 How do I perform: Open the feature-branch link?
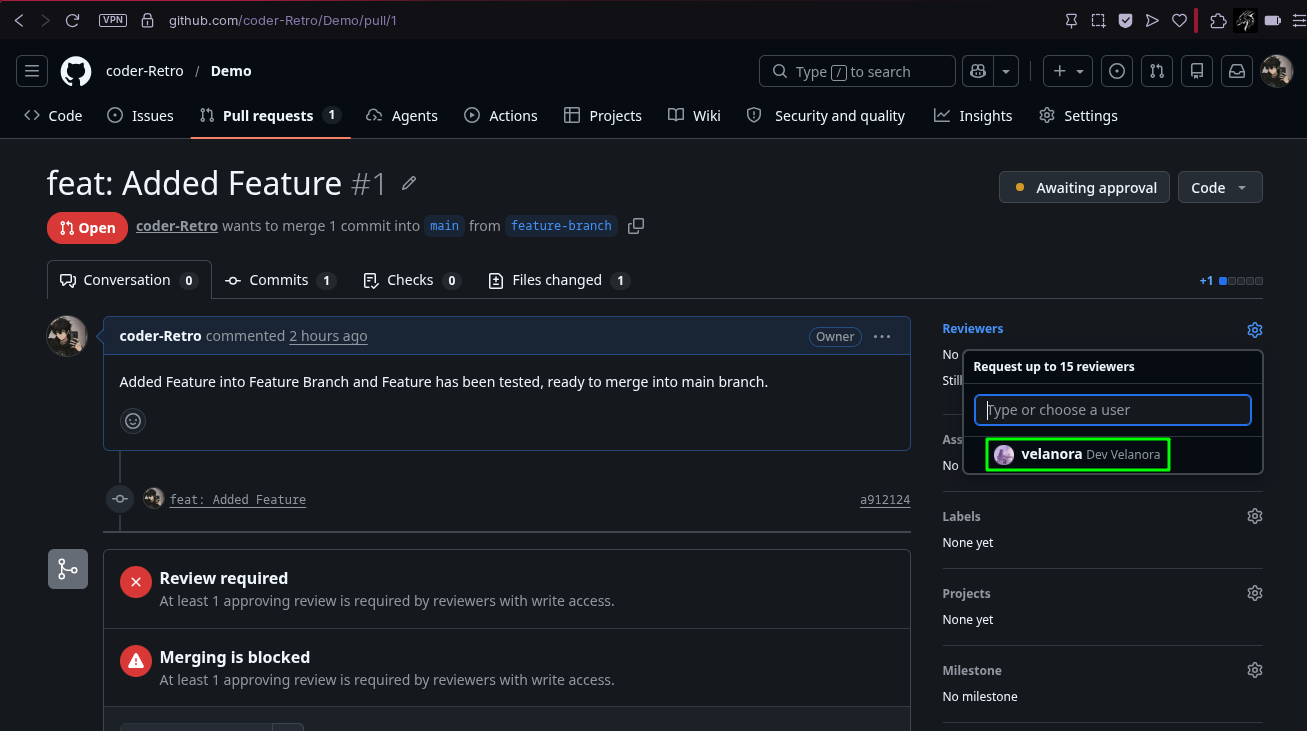coord(561,226)
